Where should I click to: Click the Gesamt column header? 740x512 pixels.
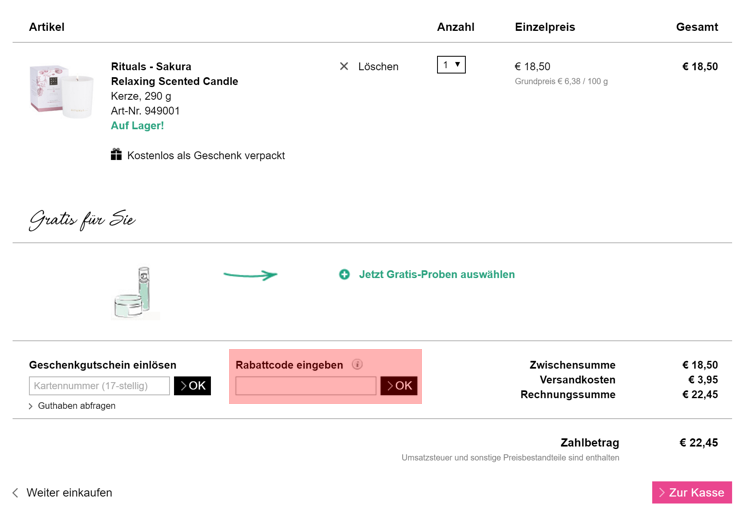tap(697, 27)
